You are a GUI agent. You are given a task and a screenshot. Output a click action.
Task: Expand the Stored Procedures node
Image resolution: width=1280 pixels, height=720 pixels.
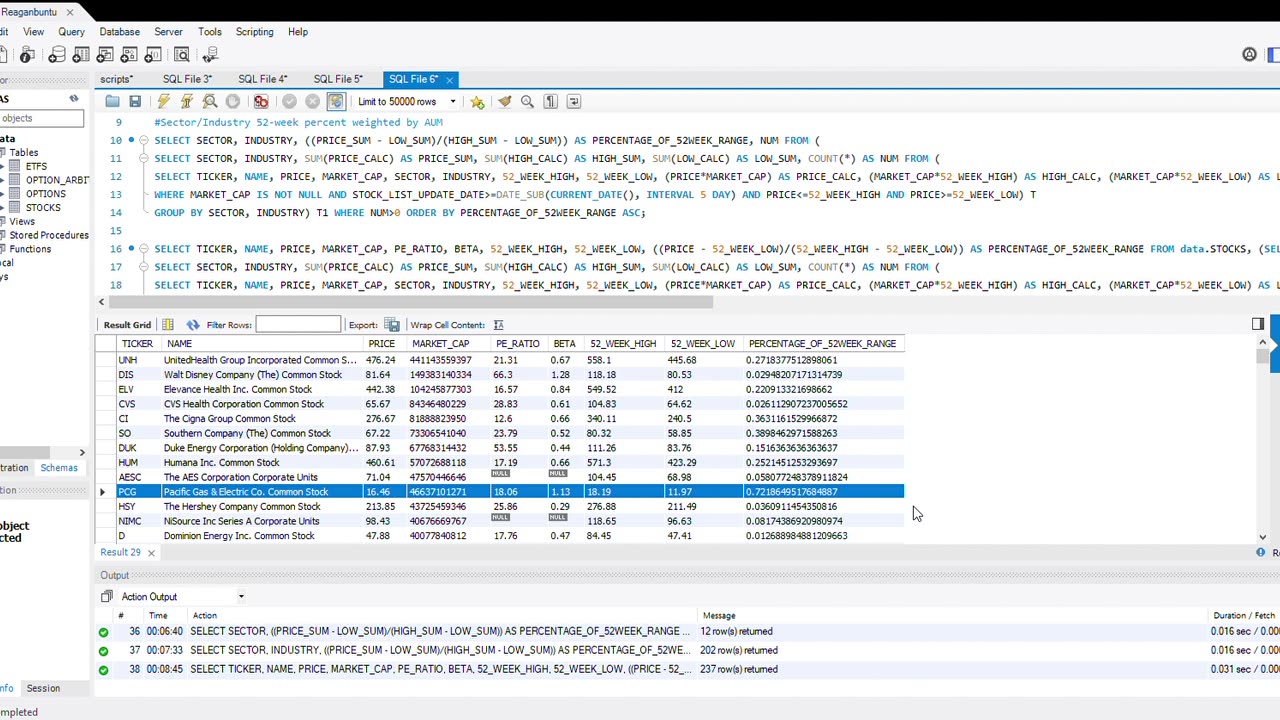(x=49, y=235)
